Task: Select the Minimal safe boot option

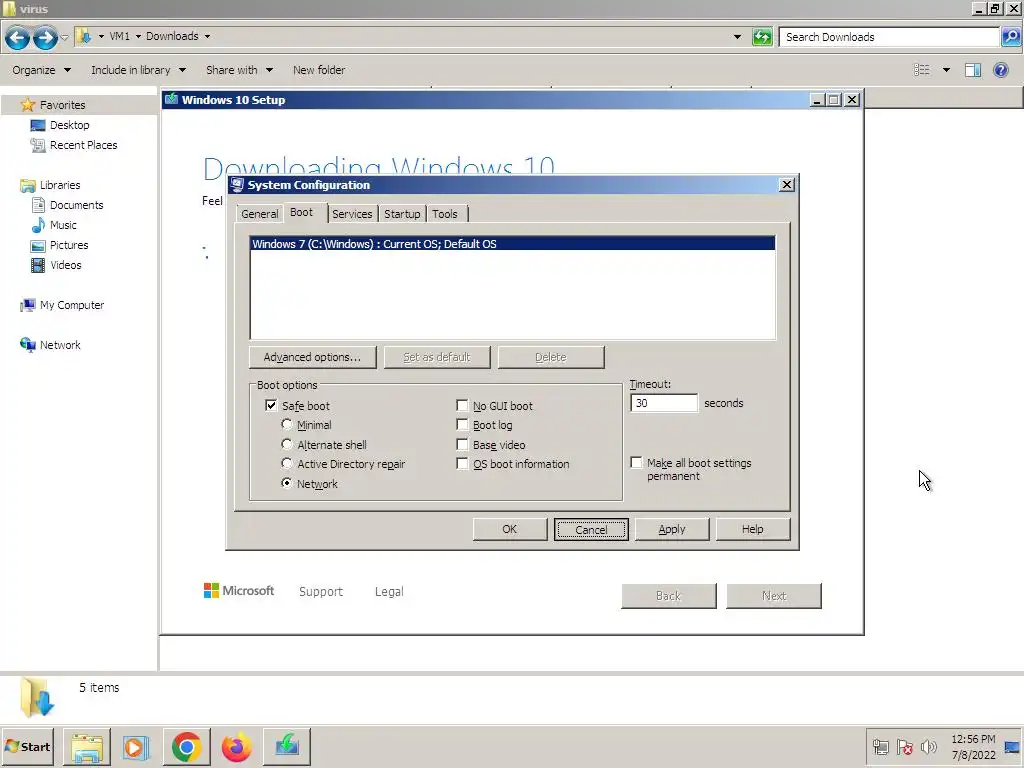Action: 287,424
